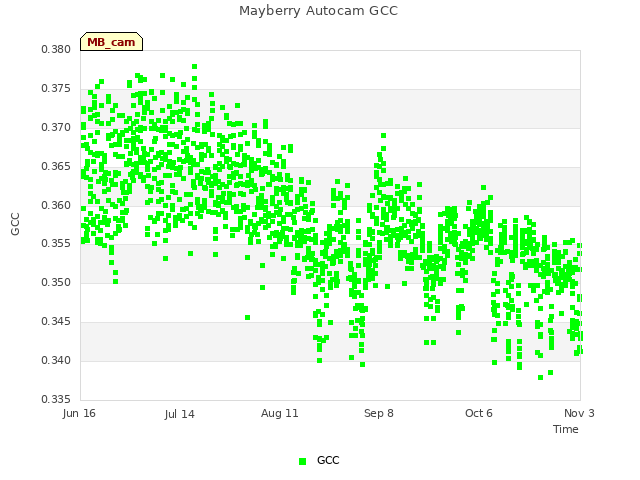
Task: Click the 0.345 y-axis value
Action: [56, 322]
